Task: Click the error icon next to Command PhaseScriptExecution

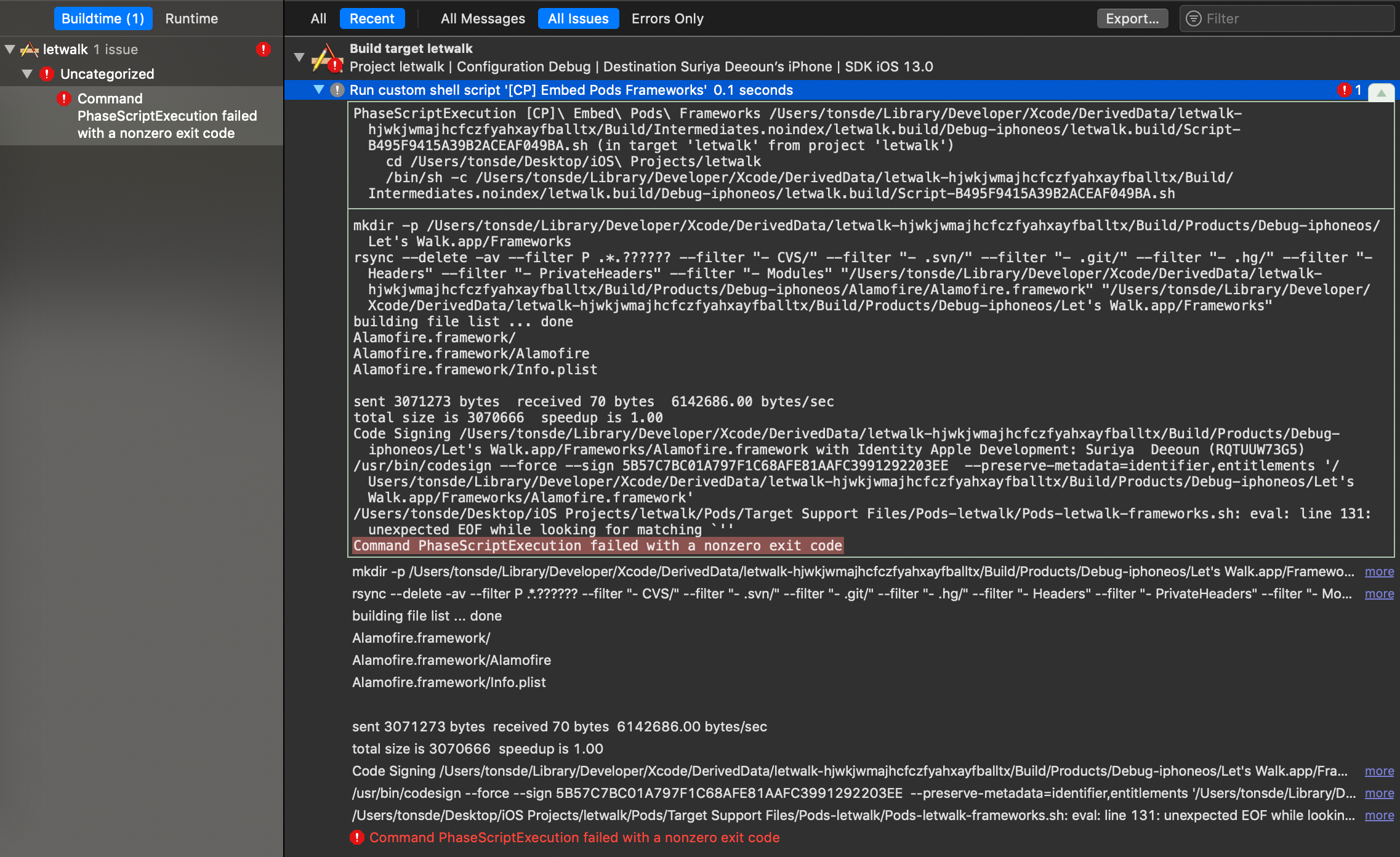Action: pos(64,99)
